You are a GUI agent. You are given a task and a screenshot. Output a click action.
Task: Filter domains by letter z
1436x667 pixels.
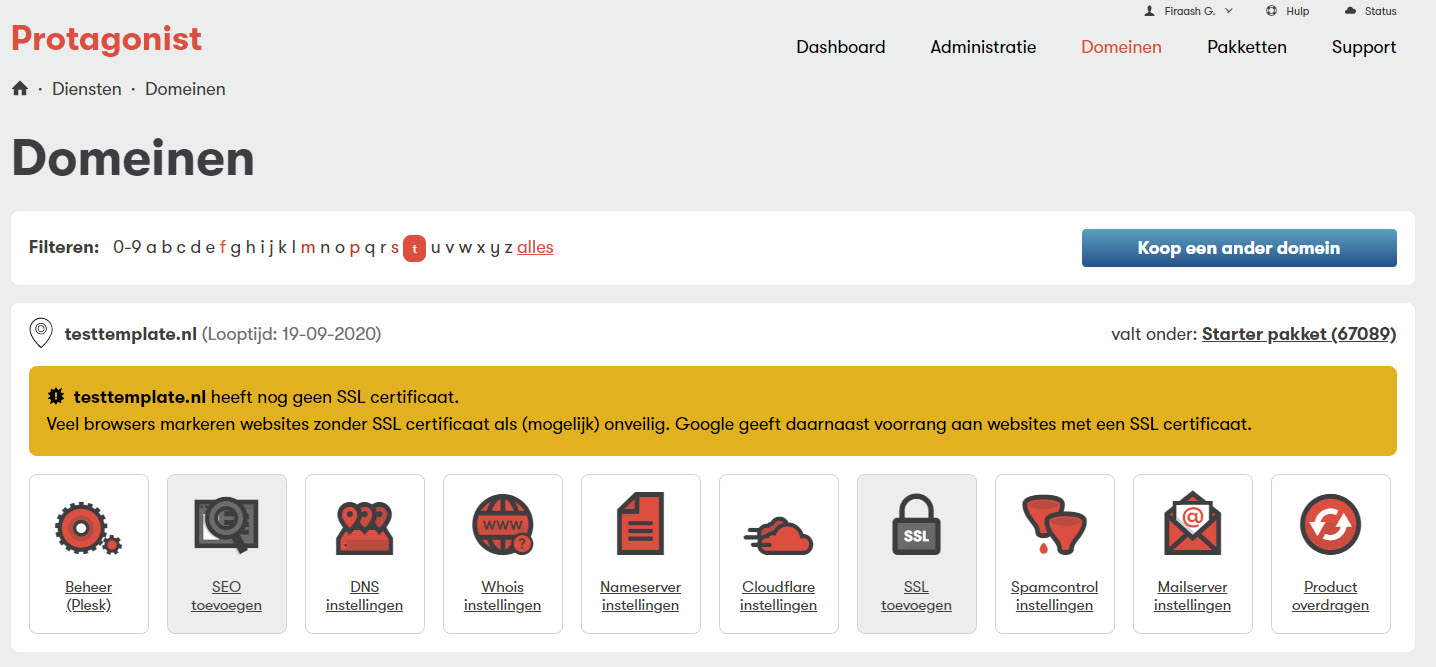pyautogui.click(x=508, y=248)
